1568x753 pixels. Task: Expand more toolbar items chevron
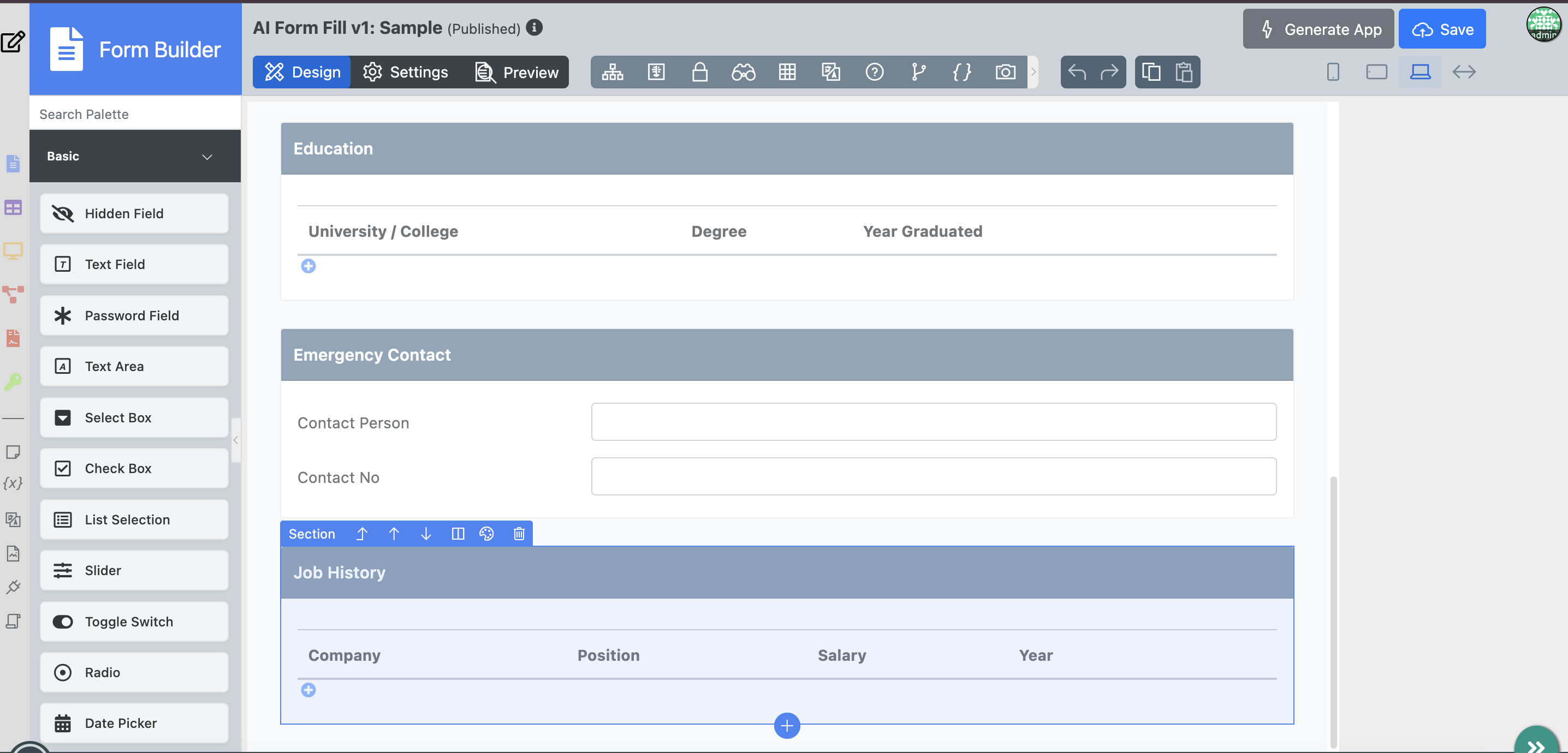(1033, 72)
